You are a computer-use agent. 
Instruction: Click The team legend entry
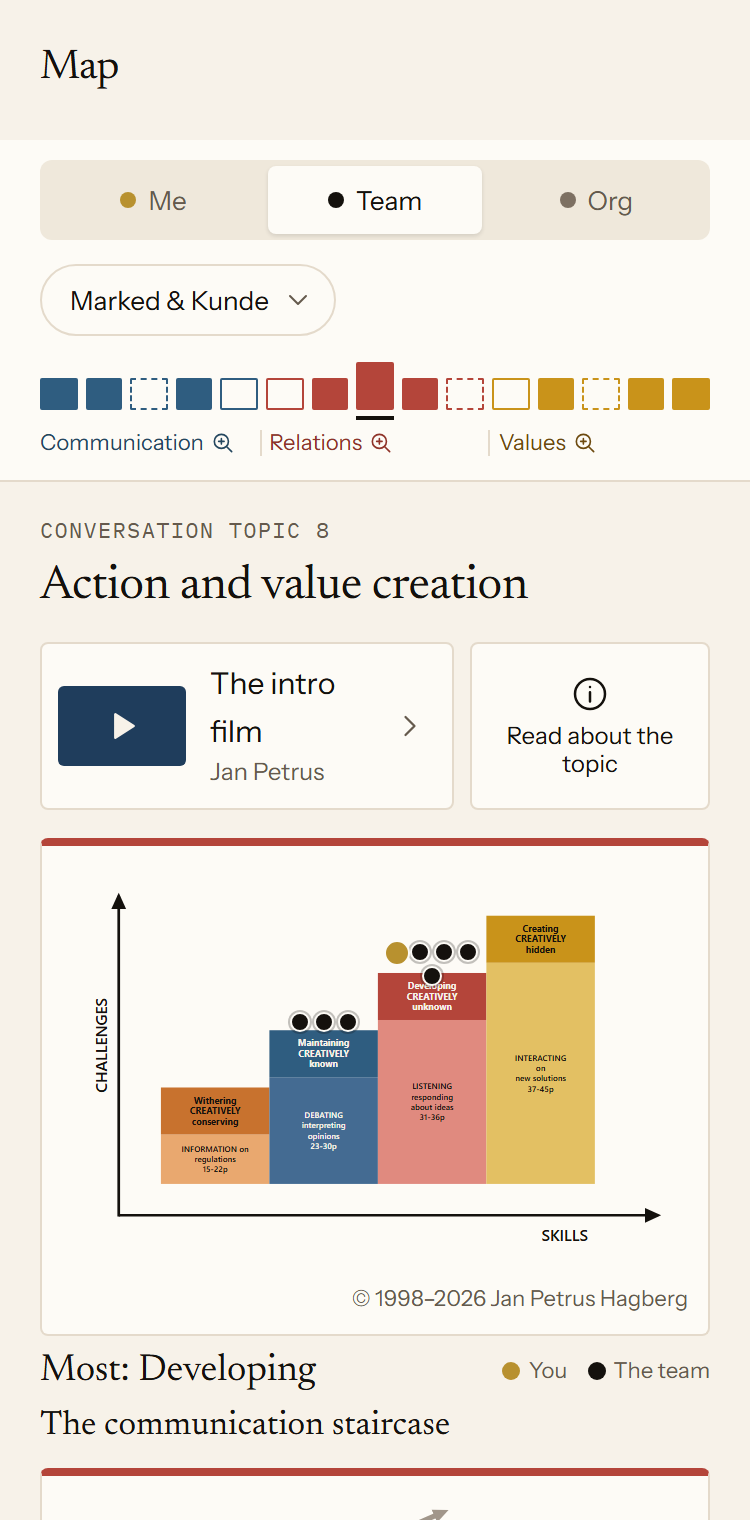[x=649, y=1370]
